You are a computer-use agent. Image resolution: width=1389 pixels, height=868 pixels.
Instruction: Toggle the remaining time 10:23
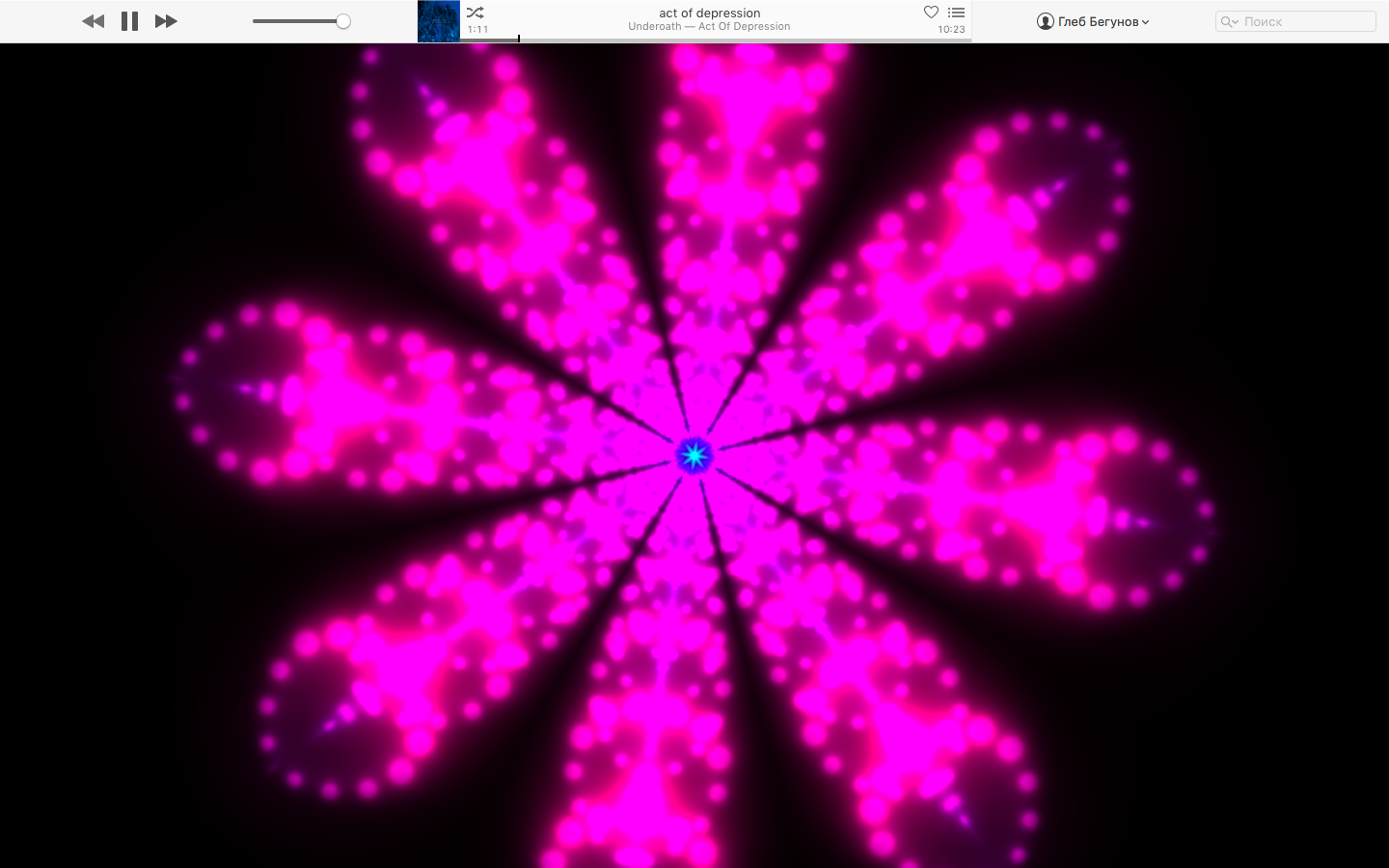[951, 30]
